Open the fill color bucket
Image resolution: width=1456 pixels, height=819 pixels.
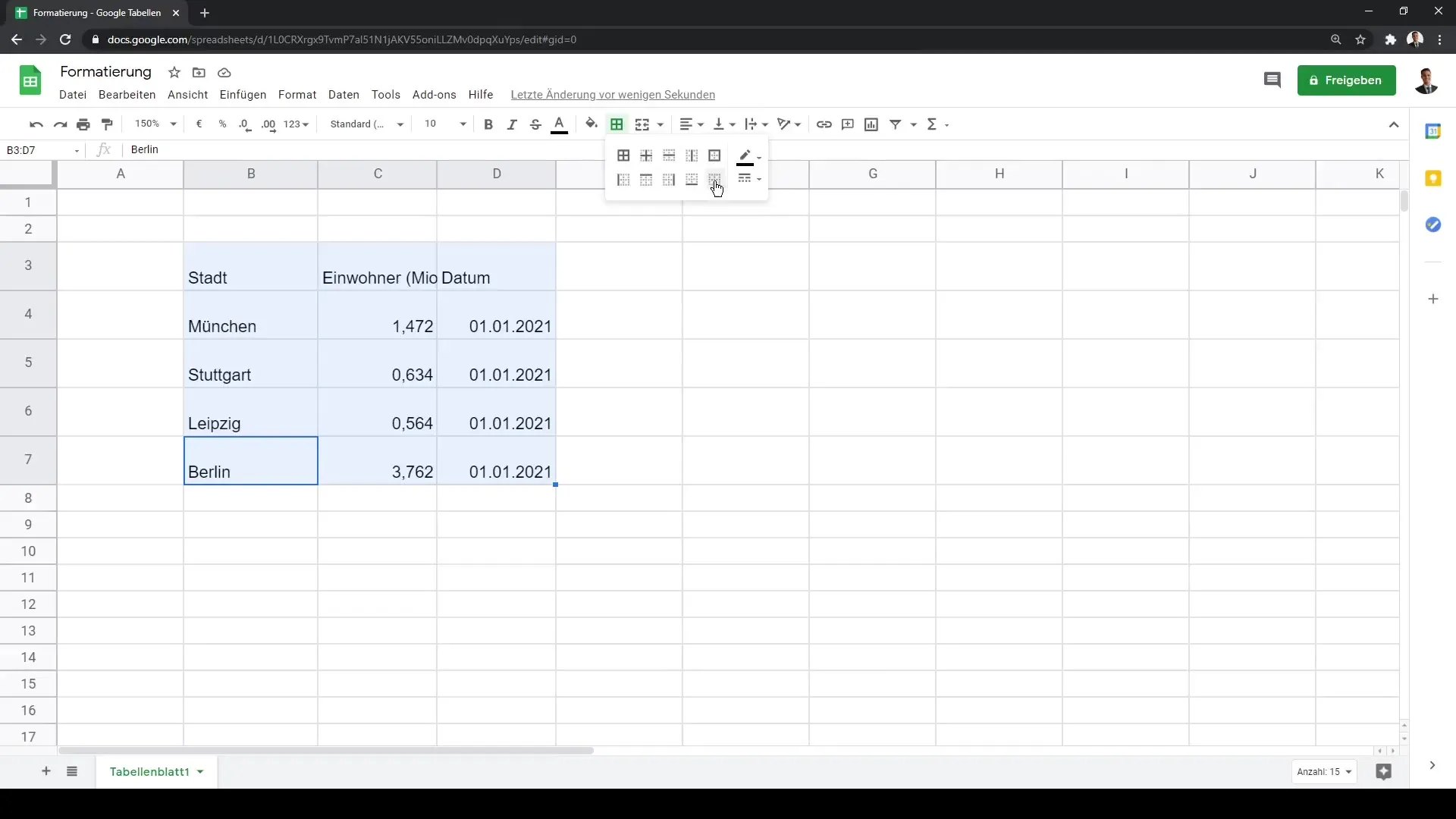pyautogui.click(x=591, y=124)
